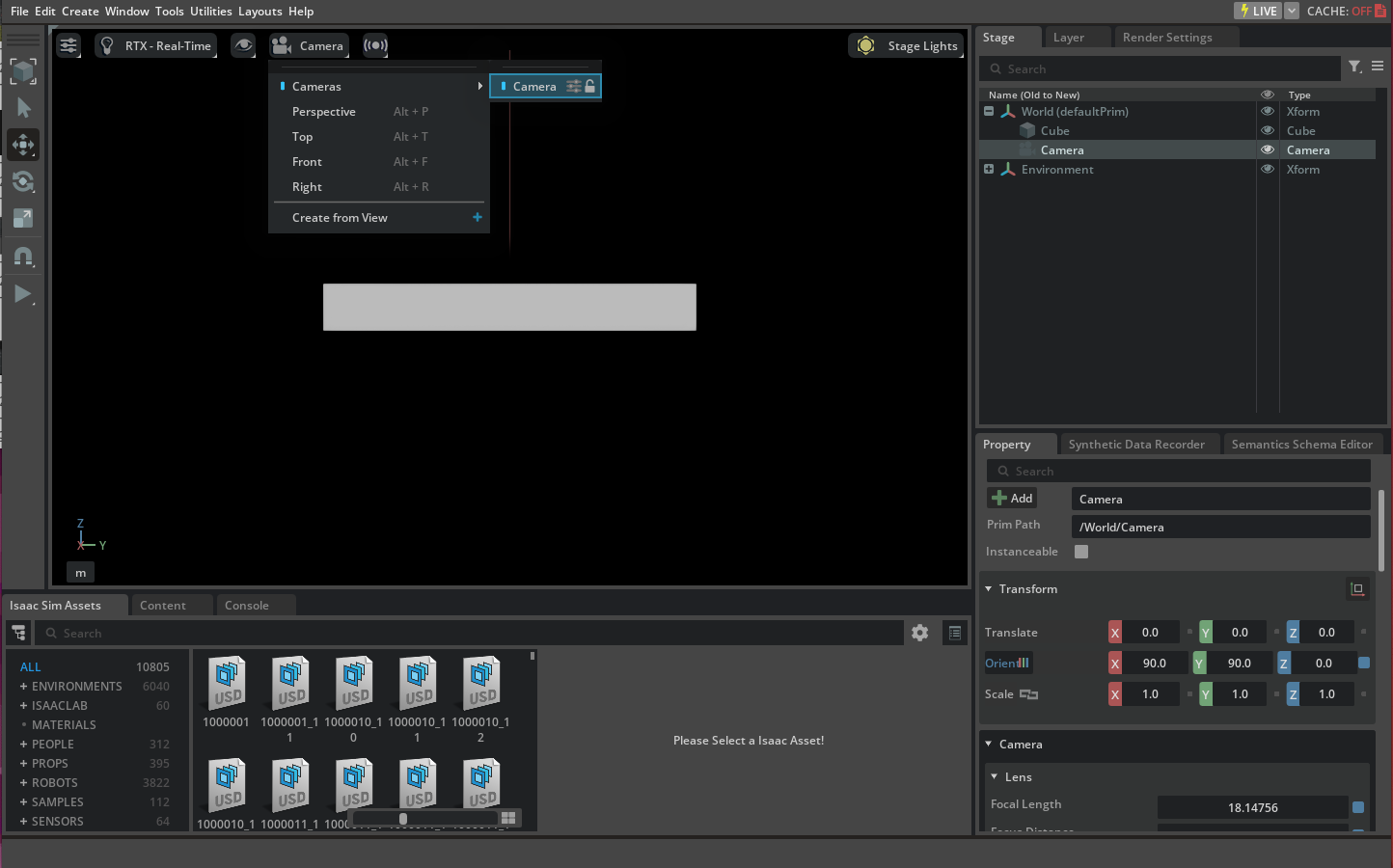Viewport: 1393px width, 868px height.
Task: Select the Move tool
Action: (x=21, y=145)
